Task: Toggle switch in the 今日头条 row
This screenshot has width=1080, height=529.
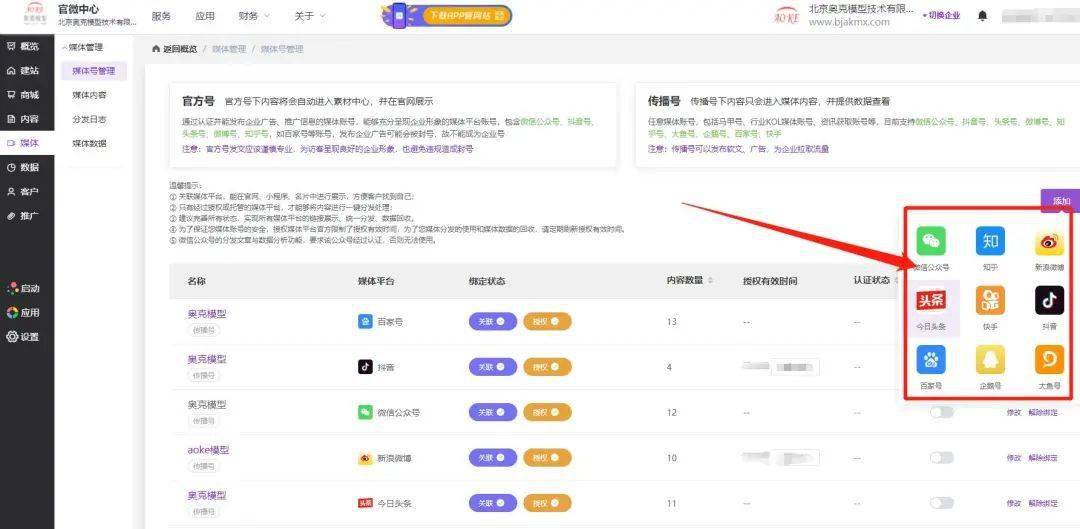Action: coord(941,504)
